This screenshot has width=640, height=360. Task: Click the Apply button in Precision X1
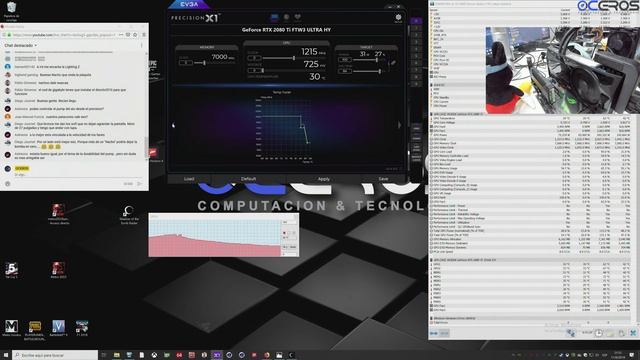324,179
